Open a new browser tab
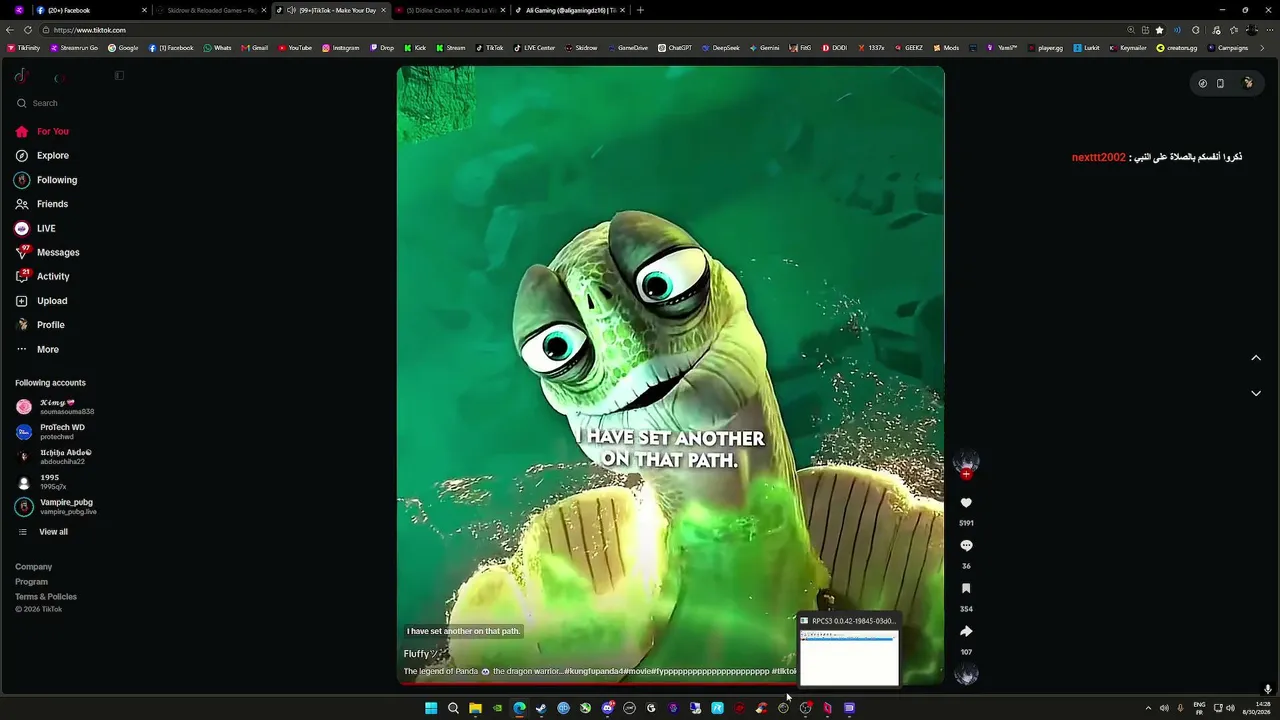This screenshot has height=720, width=1280. 640,10
